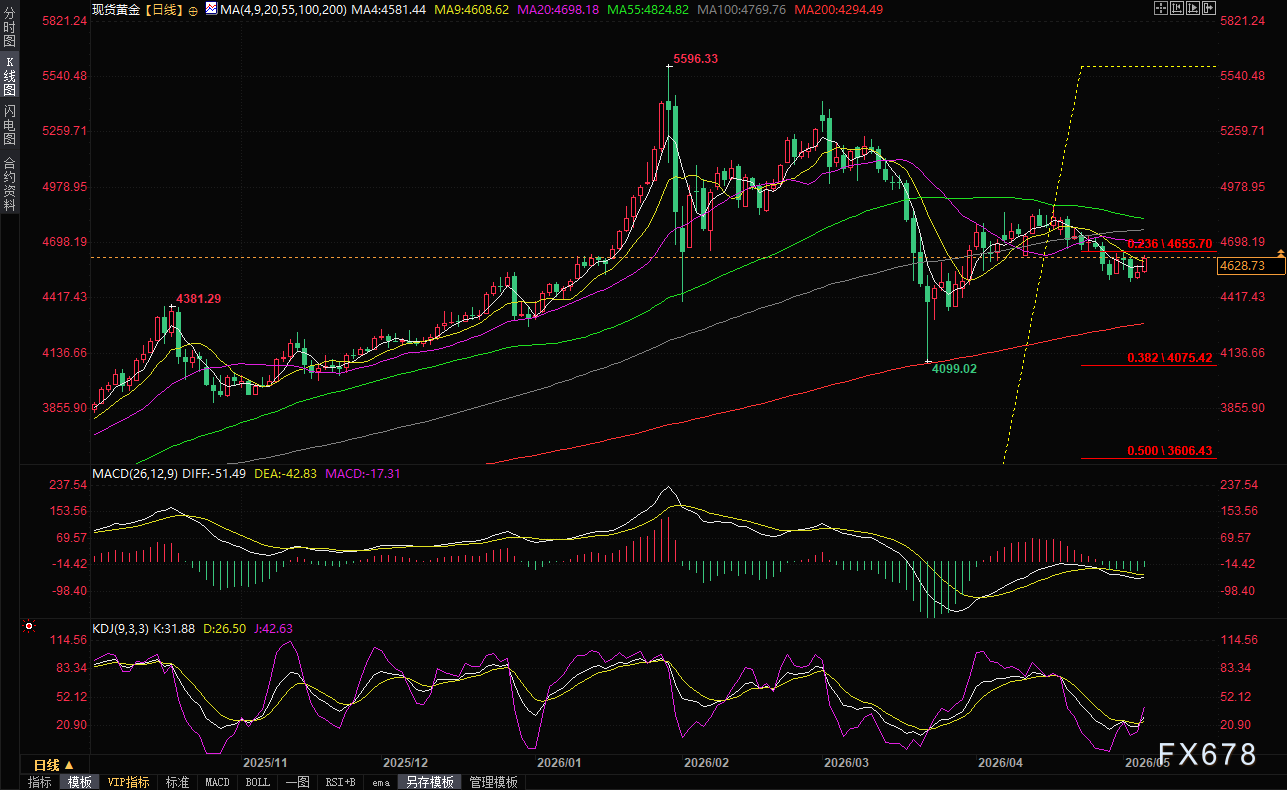Apply the MACD template

pyautogui.click(x=217, y=782)
